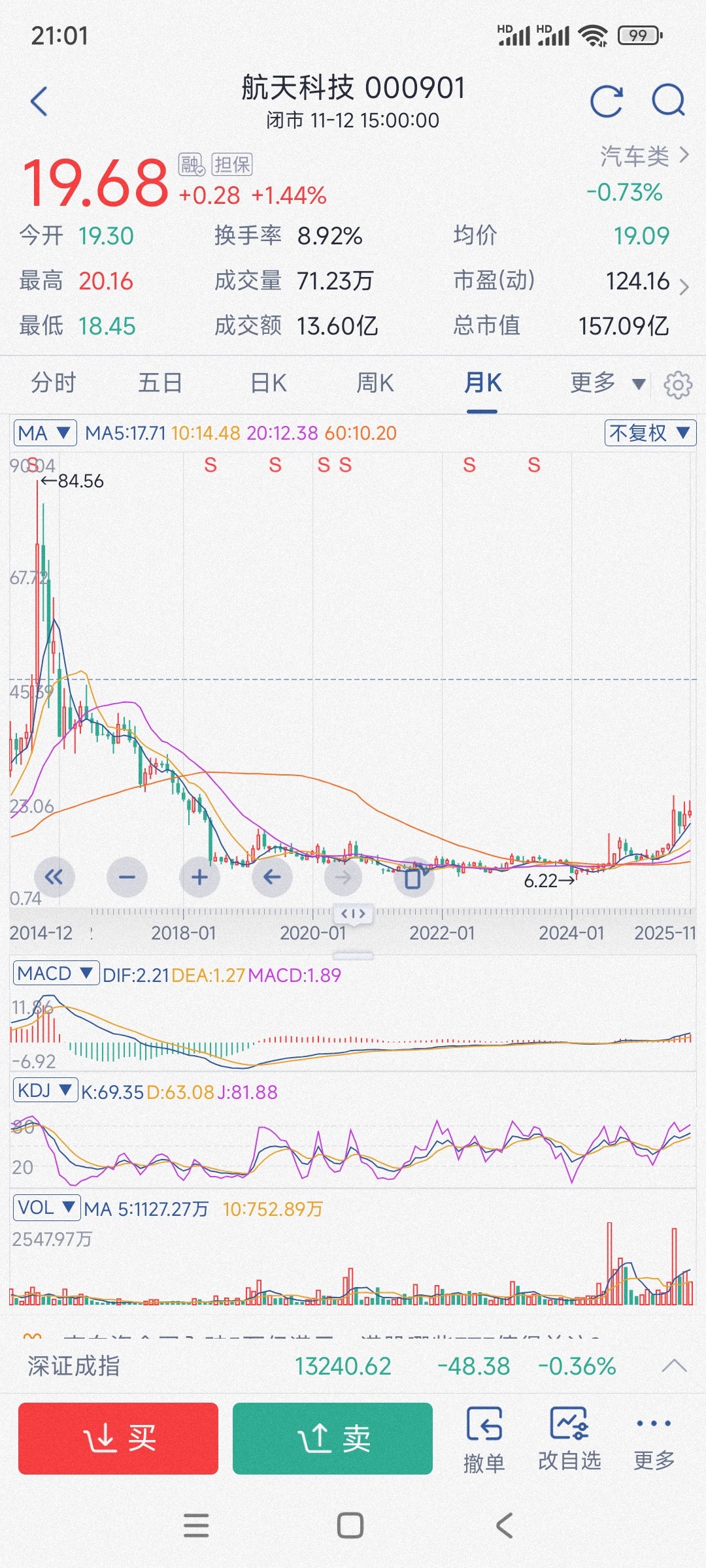
Task: Tap 最低 18.45 value
Action: click(107, 325)
